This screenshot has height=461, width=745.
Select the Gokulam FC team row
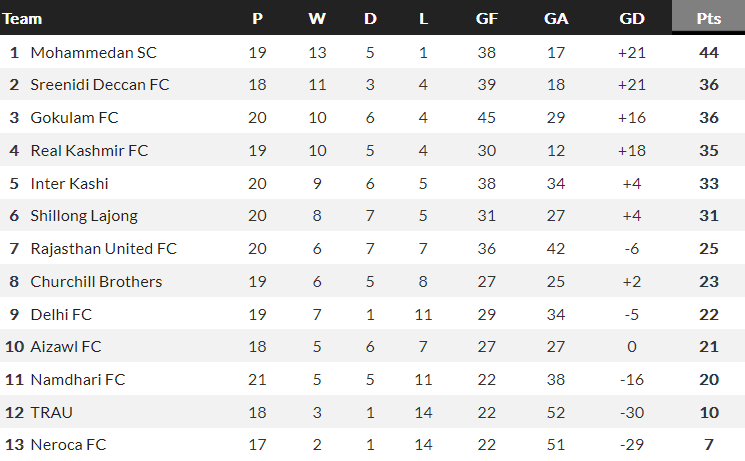[74, 117]
